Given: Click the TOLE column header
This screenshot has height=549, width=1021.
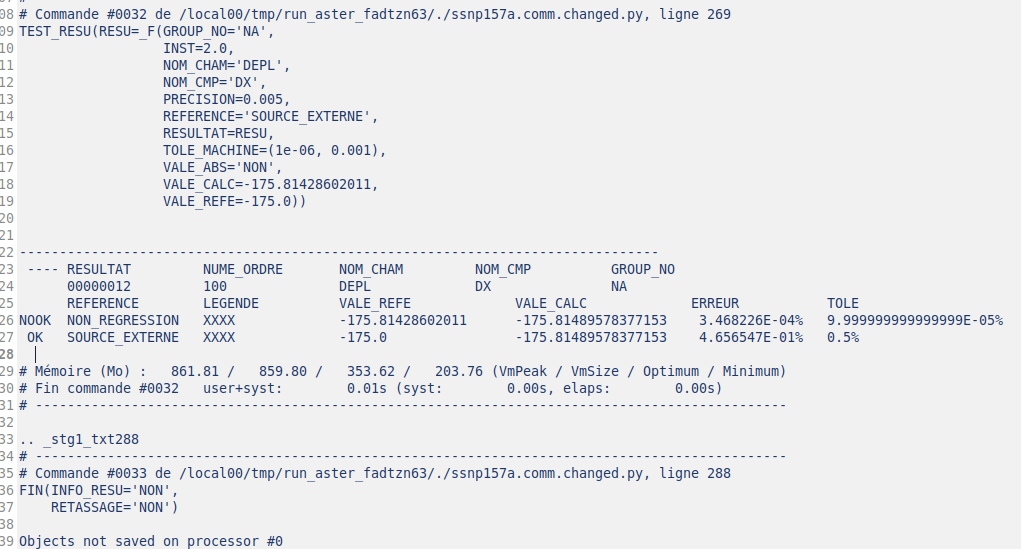Looking at the screenshot, I should [x=843, y=303].
